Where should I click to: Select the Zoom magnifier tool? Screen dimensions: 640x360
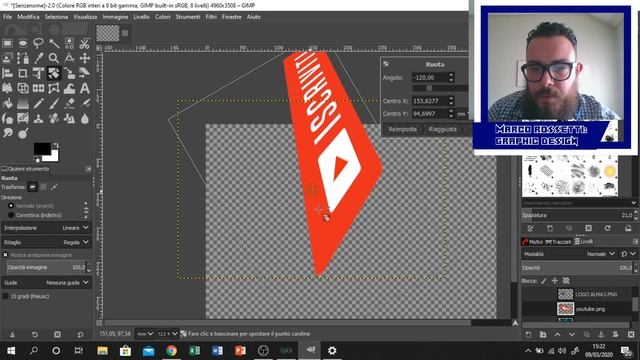click(x=54, y=58)
